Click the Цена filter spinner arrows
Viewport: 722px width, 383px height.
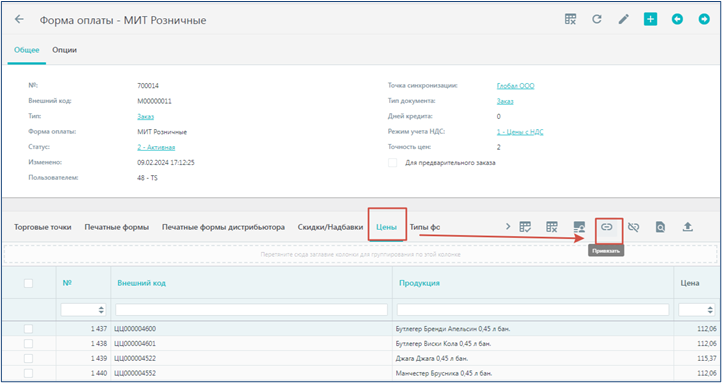pos(710,310)
